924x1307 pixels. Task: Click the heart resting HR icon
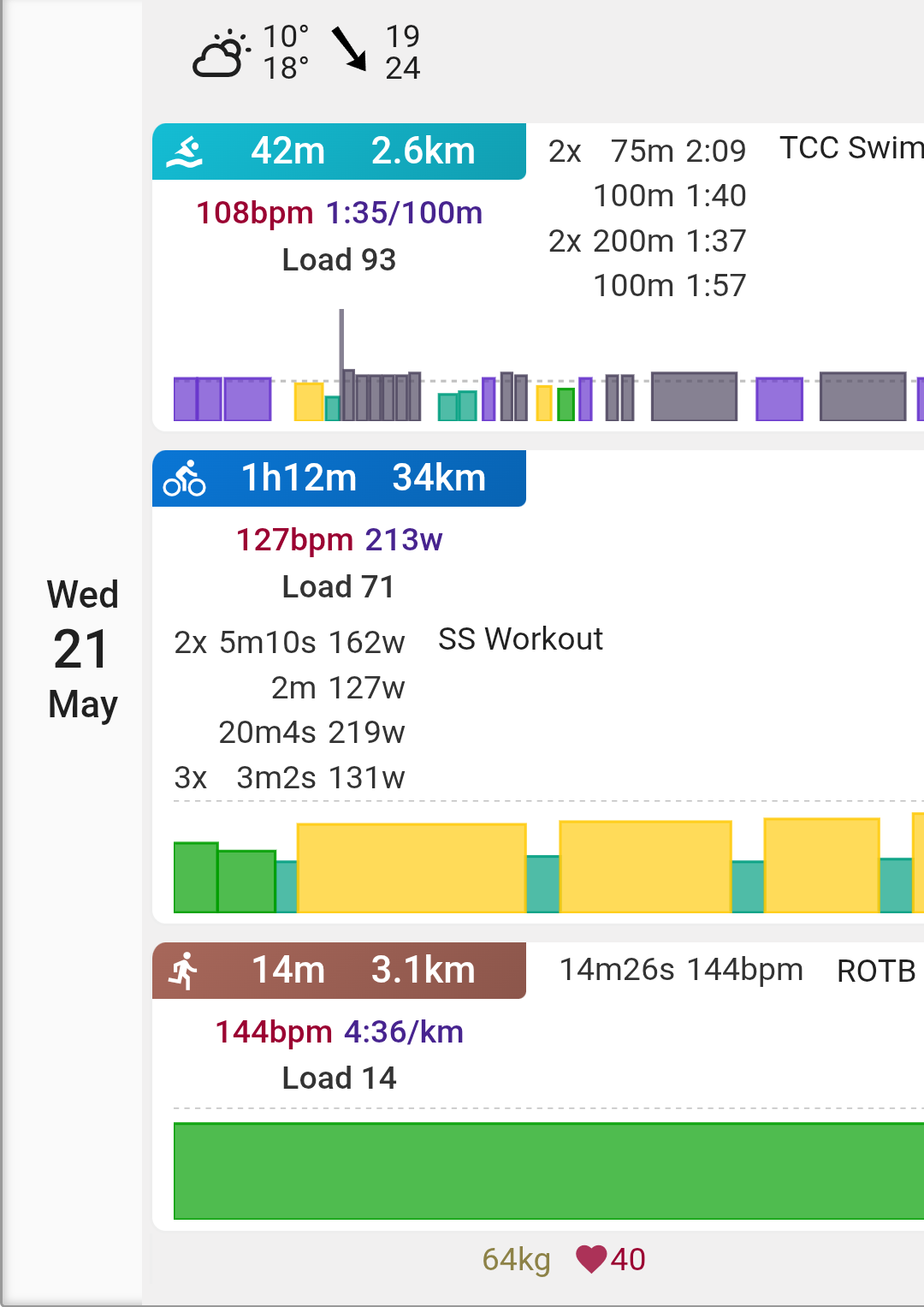(x=591, y=1259)
